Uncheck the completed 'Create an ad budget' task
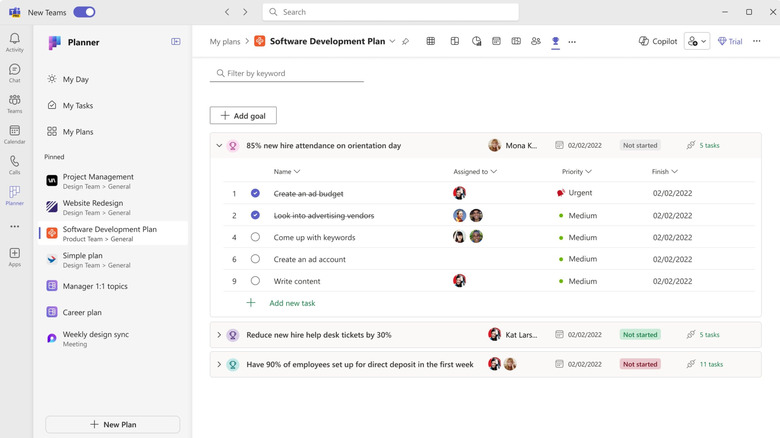The image size is (780, 438). pyautogui.click(x=255, y=193)
